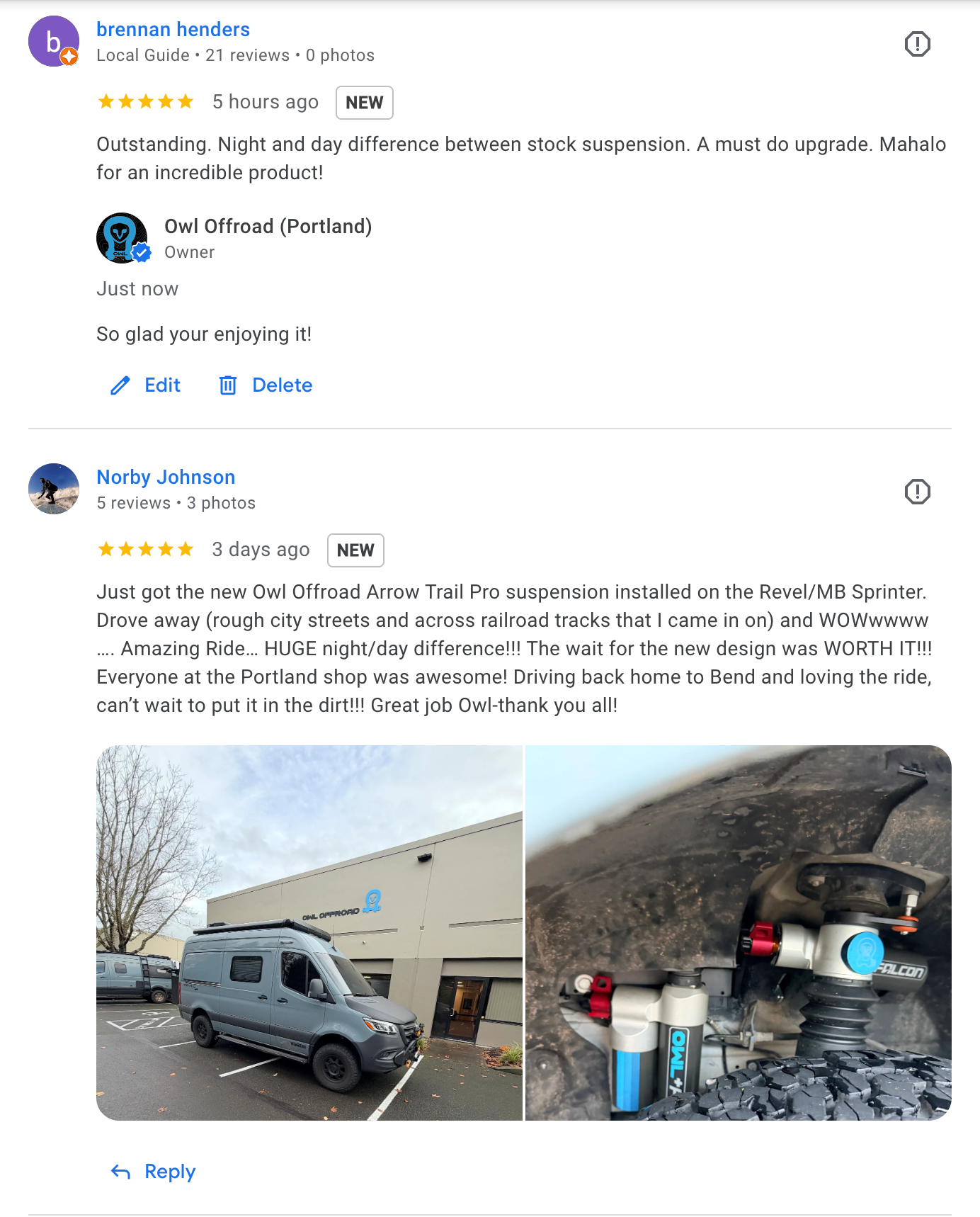Open Norby Johnson's profile picture
The image size is (980, 1217).
(54, 489)
